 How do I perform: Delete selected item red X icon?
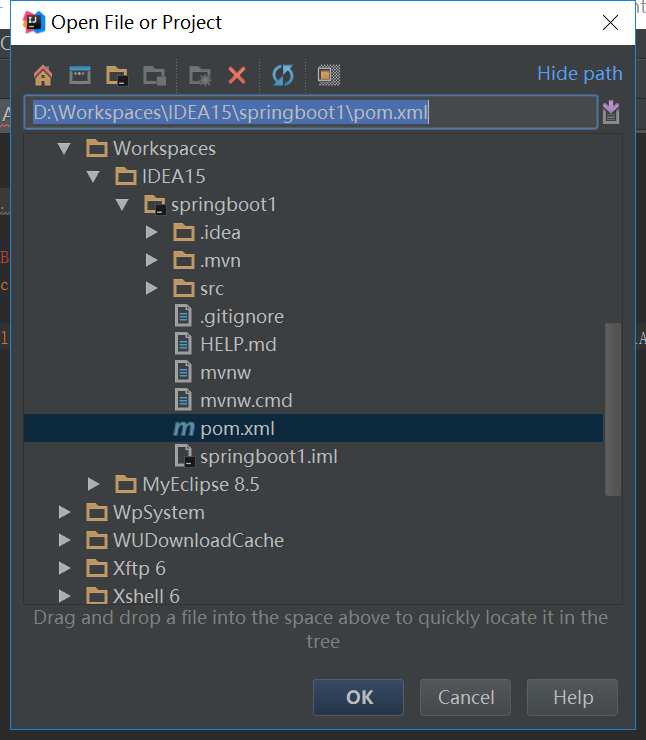(x=237, y=75)
